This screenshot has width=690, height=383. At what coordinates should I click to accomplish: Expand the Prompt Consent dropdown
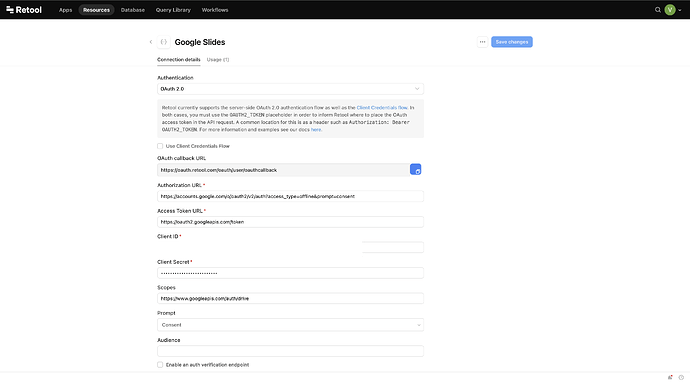(x=290, y=325)
